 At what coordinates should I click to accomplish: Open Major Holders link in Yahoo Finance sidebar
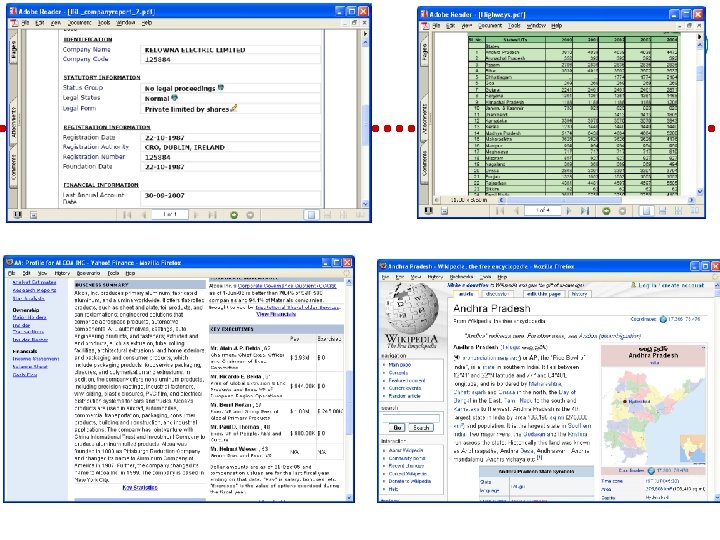tap(29, 317)
